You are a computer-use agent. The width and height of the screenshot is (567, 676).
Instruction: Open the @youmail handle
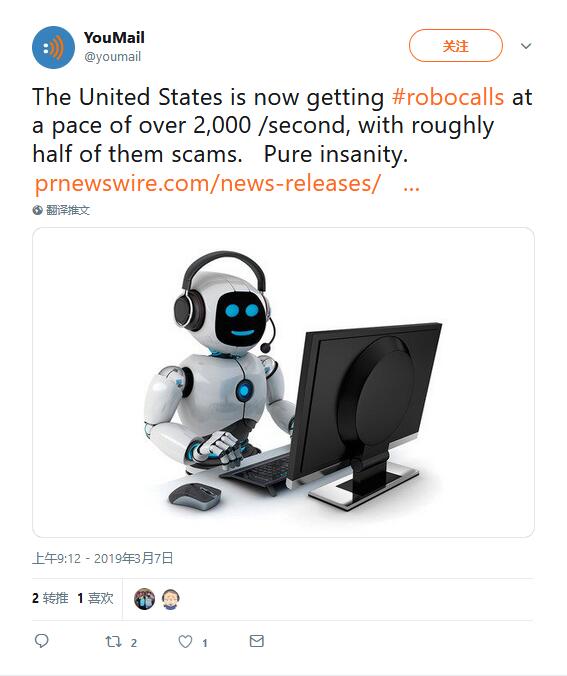click(x=113, y=57)
